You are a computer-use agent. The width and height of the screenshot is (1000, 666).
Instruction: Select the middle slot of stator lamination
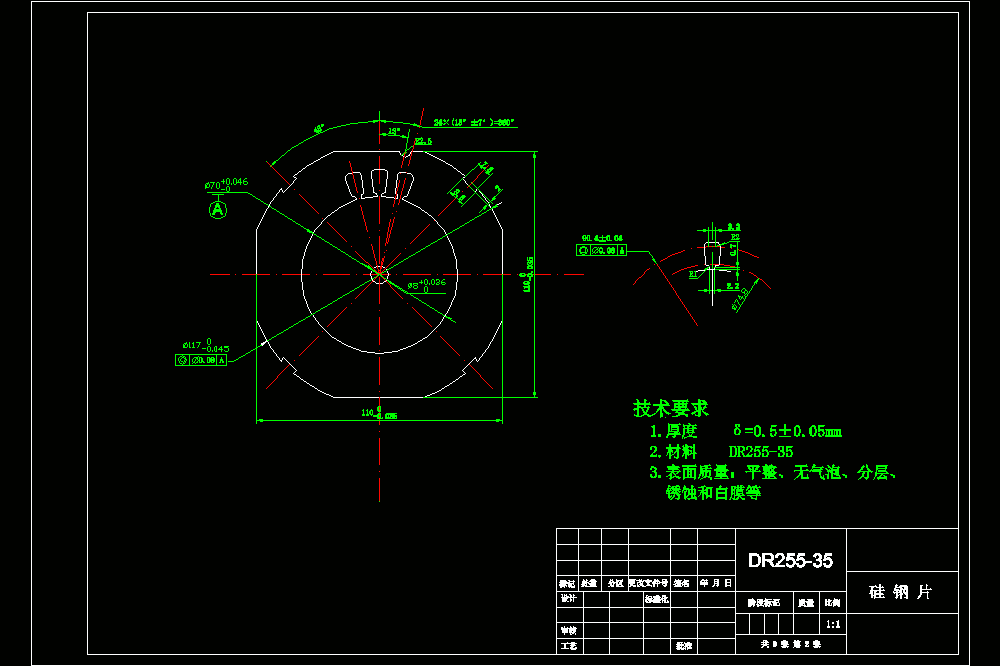coord(379,182)
